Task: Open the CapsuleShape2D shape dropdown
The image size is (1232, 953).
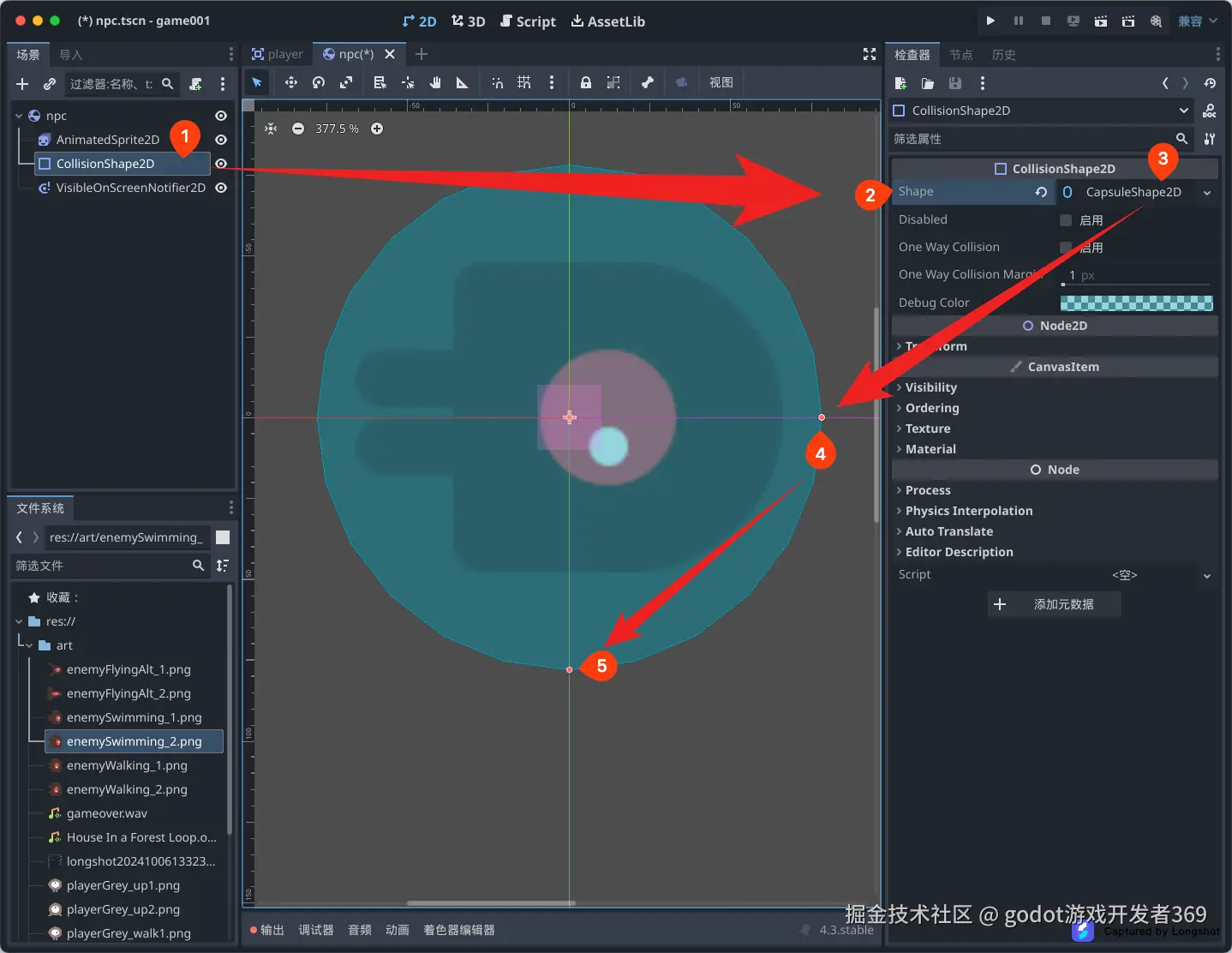Action: point(1207,193)
